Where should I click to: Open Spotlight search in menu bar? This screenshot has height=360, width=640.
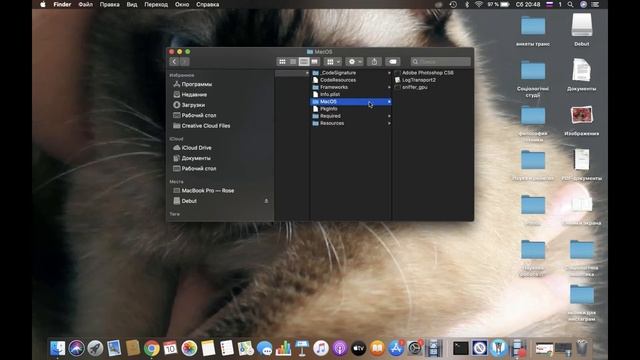(x=570, y=4)
